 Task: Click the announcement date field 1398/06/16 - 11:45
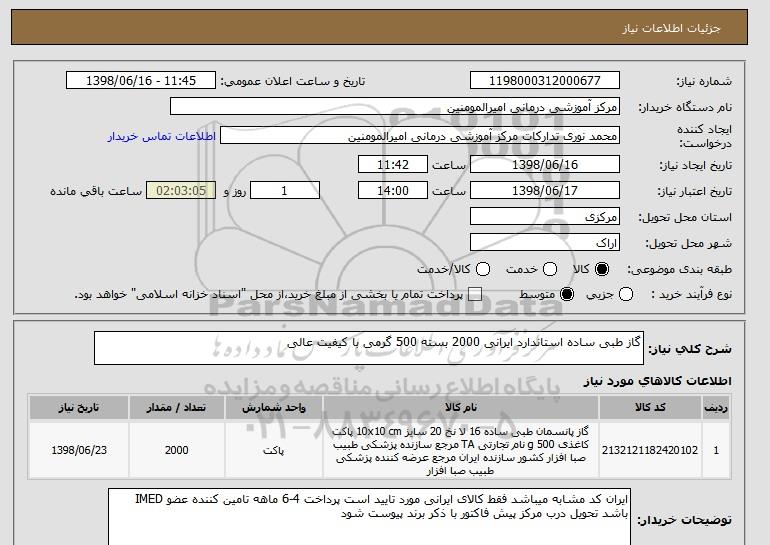pos(141,81)
